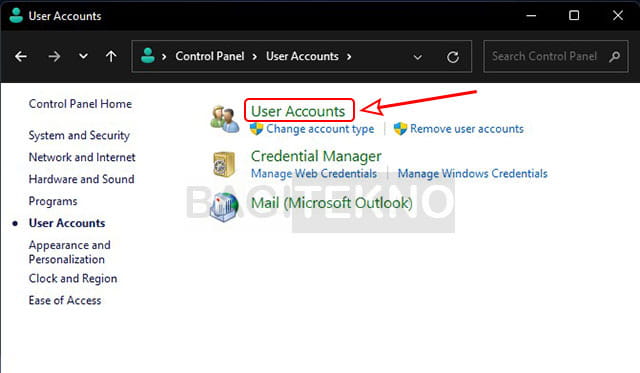This screenshot has height=373, width=640.
Task: Click the search magnifier icon
Action: click(614, 56)
